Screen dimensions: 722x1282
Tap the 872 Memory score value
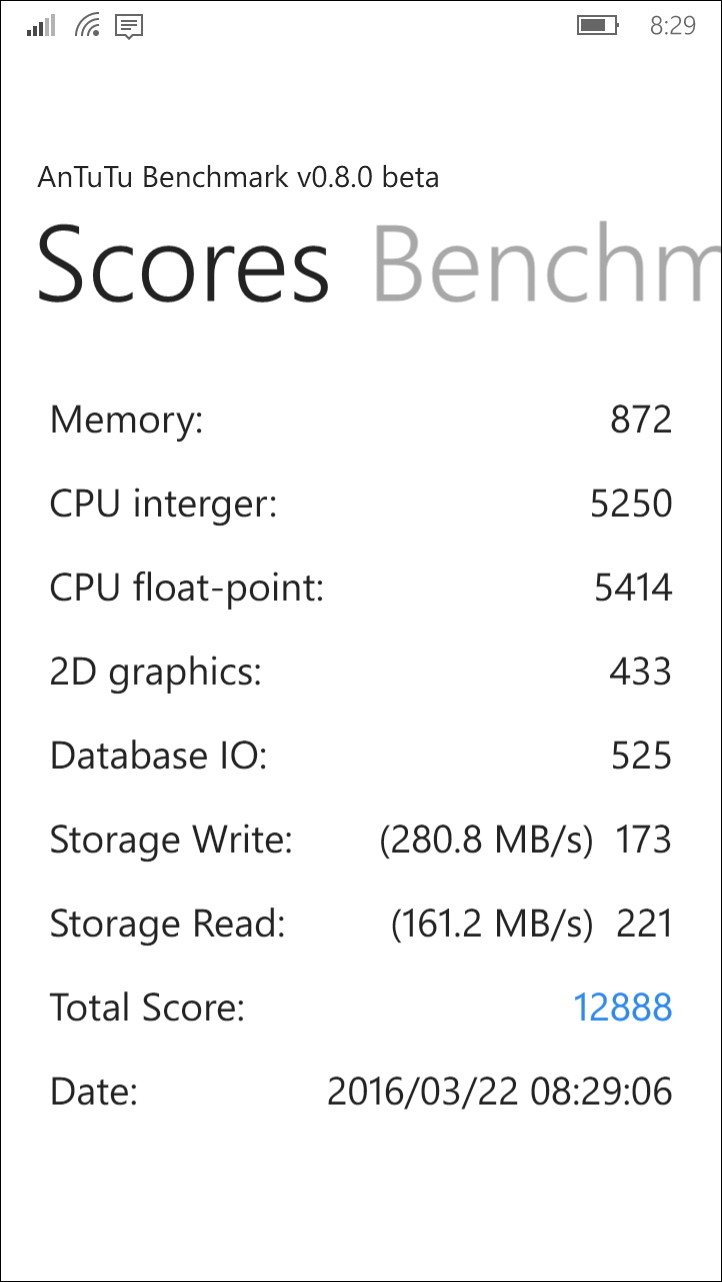point(641,420)
